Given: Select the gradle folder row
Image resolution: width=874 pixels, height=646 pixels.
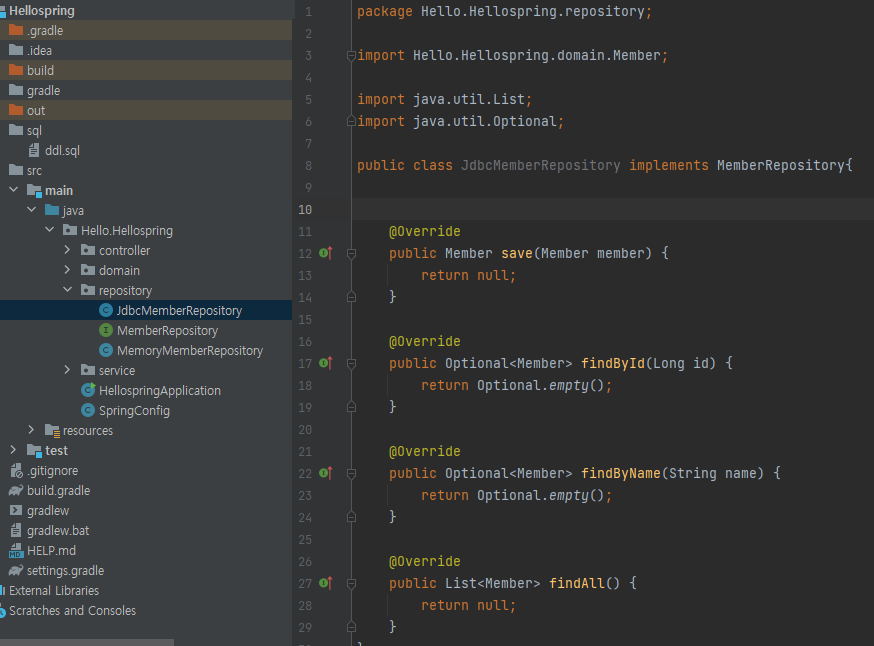Looking at the screenshot, I should tap(146, 90).
